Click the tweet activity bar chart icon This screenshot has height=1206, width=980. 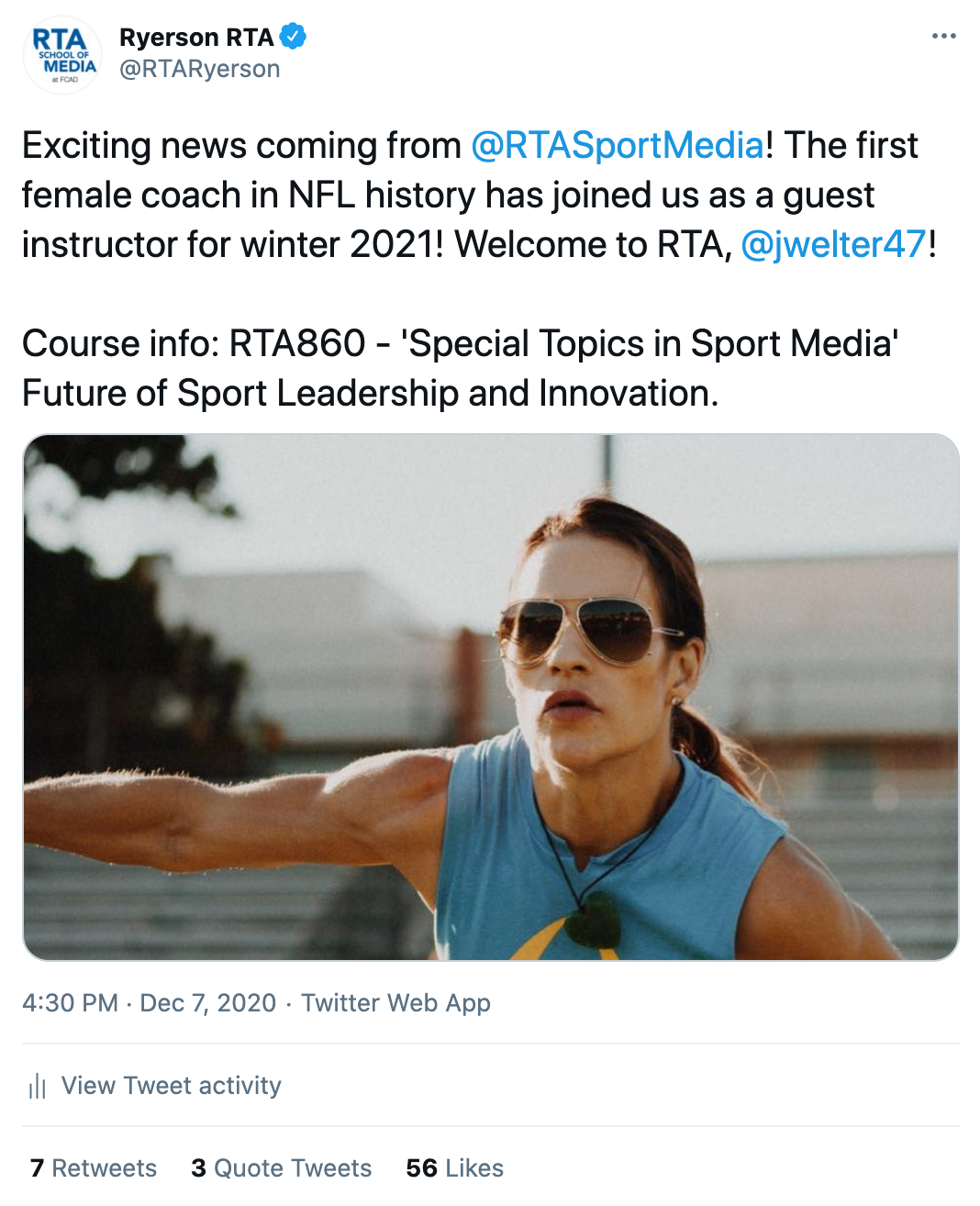pos(37,1087)
